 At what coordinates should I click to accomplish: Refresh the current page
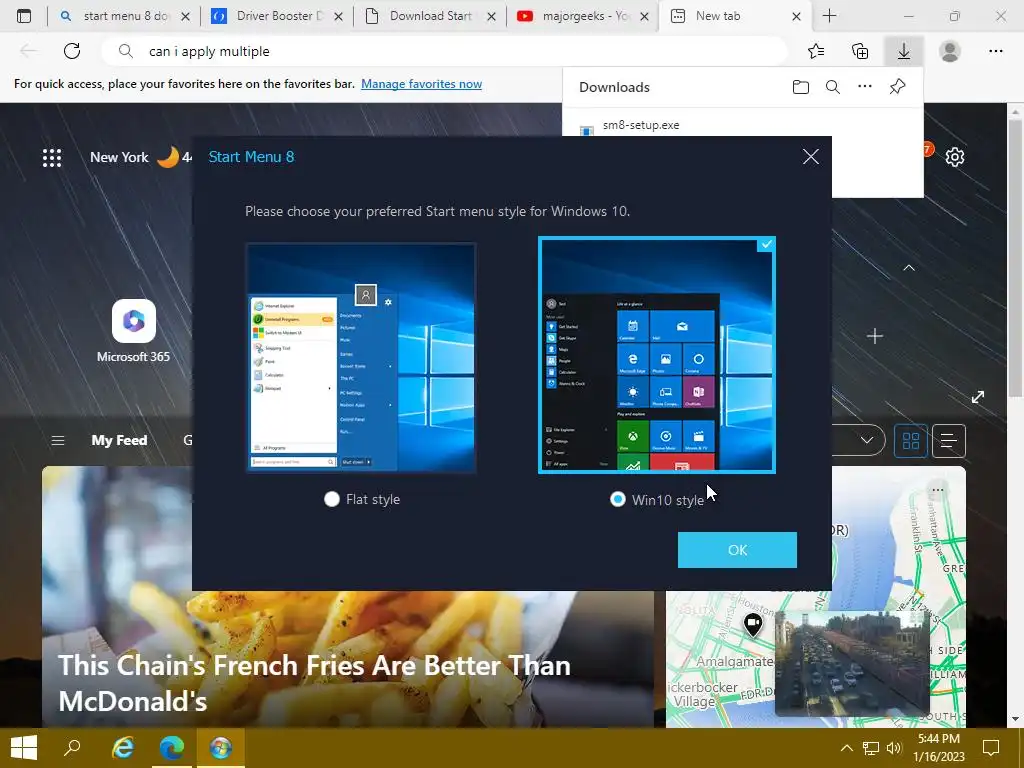pyautogui.click(x=72, y=51)
